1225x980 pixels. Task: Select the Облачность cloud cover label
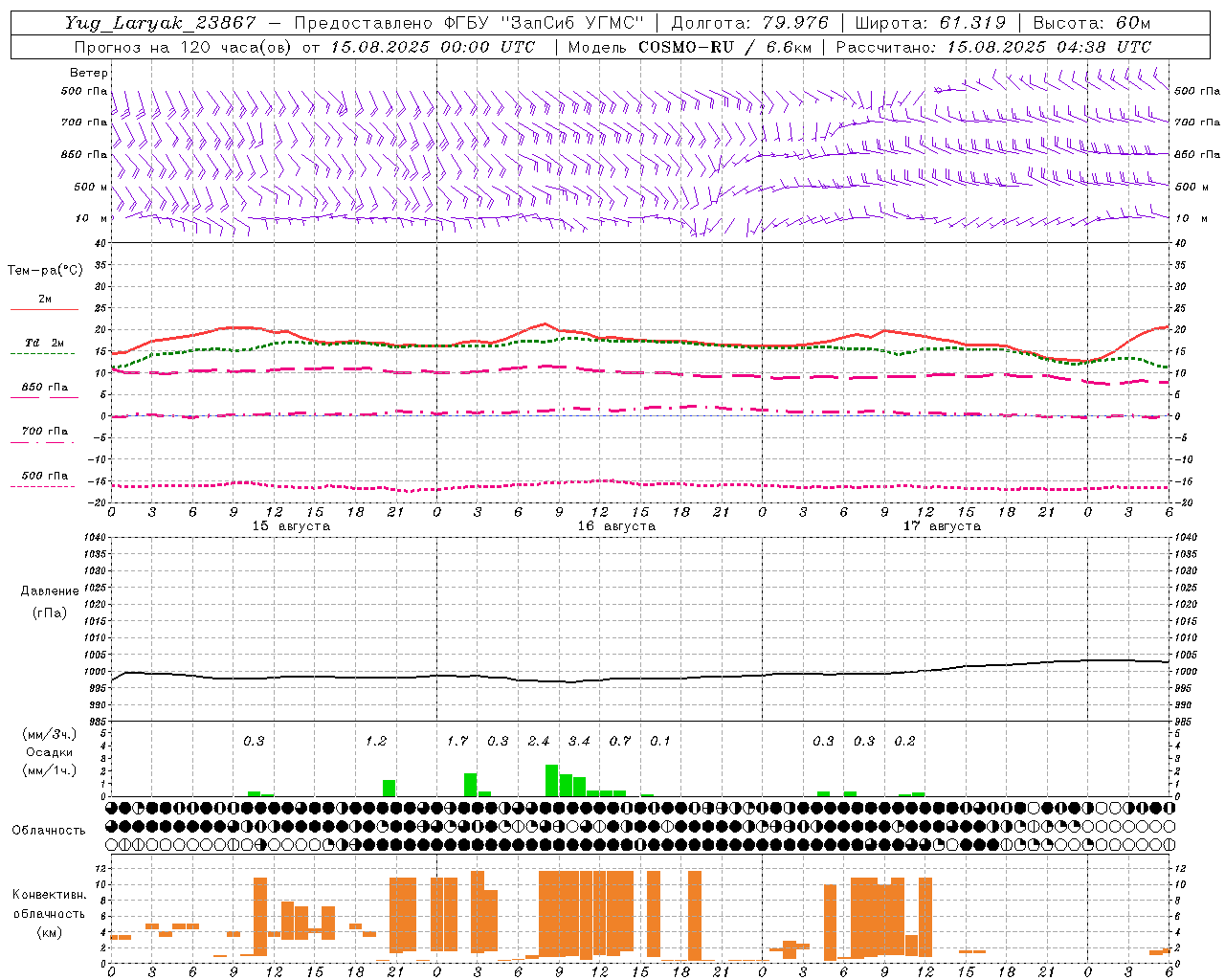pos(49,831)
